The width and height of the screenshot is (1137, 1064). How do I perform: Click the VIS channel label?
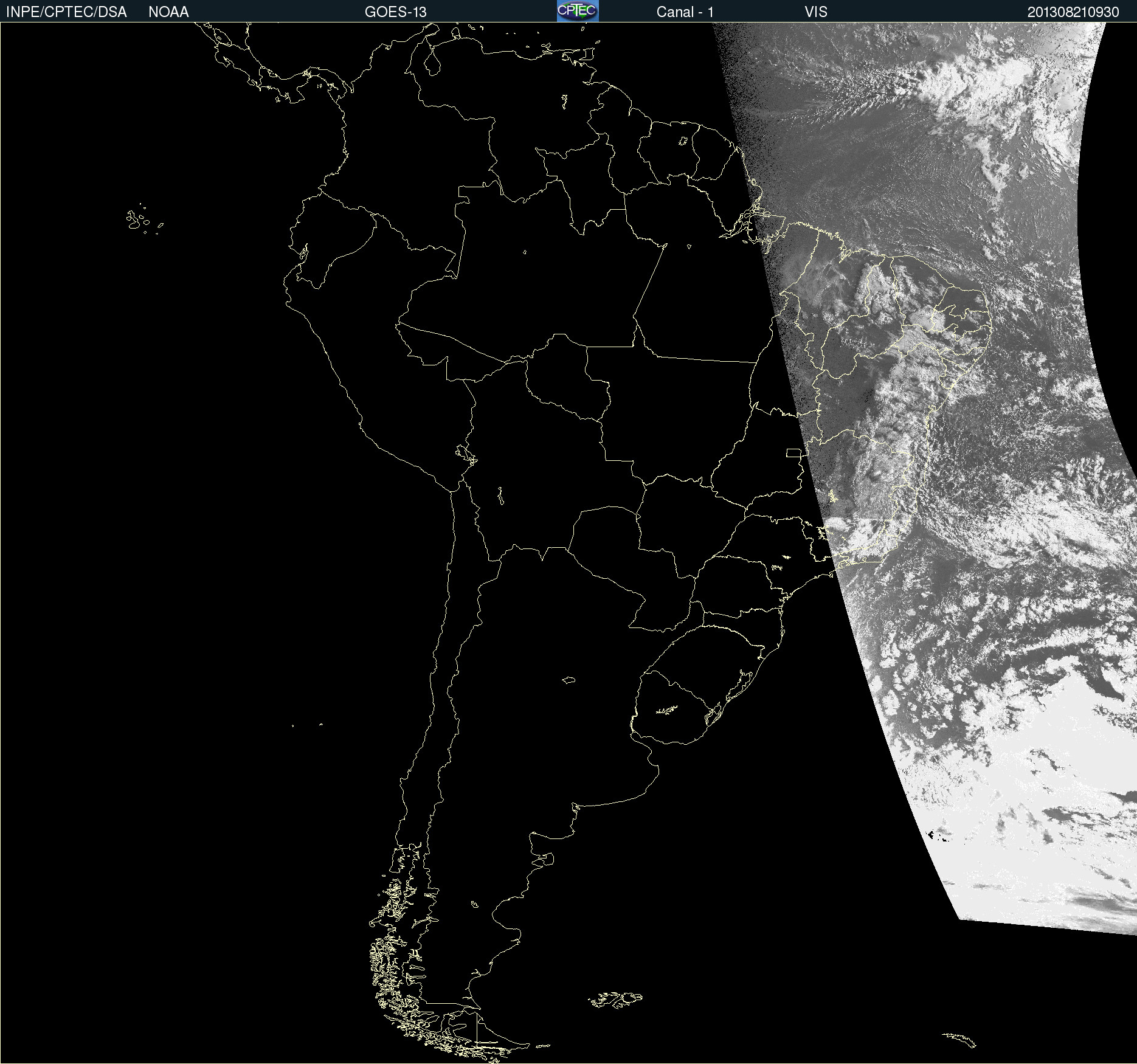[816, 12]
